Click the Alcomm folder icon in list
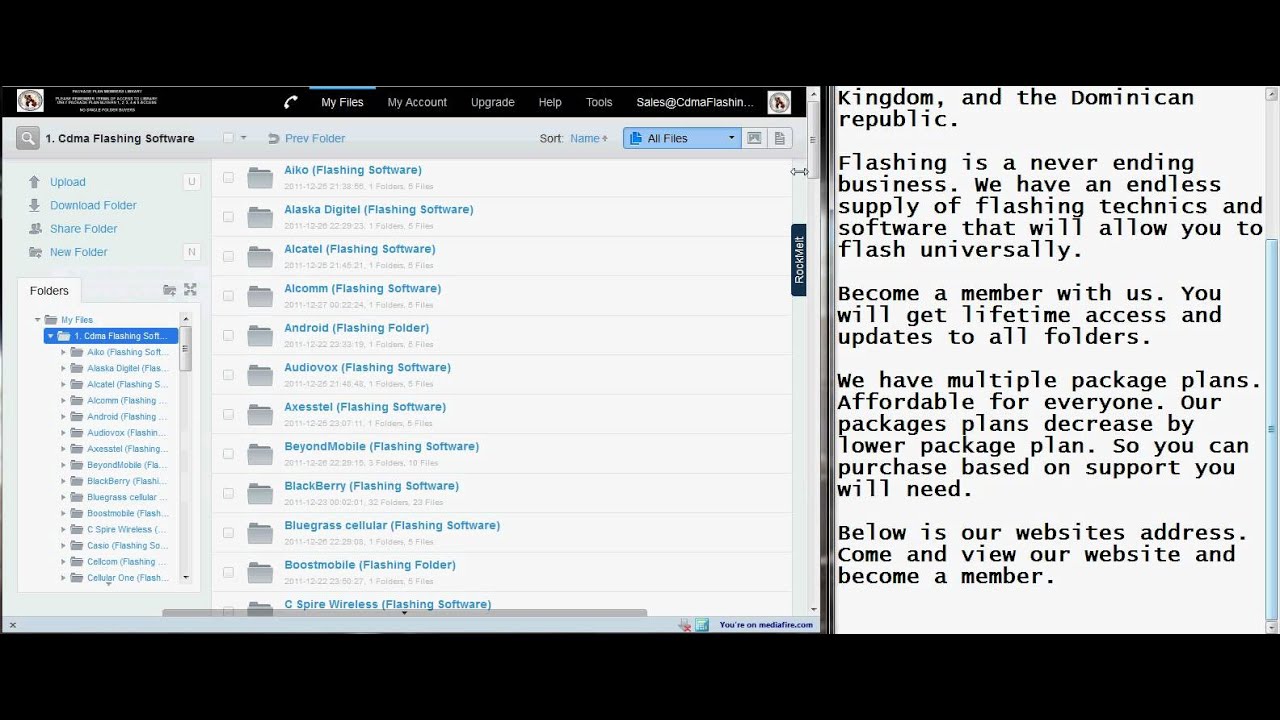1280x720 pixels. (x=260, y=296)
